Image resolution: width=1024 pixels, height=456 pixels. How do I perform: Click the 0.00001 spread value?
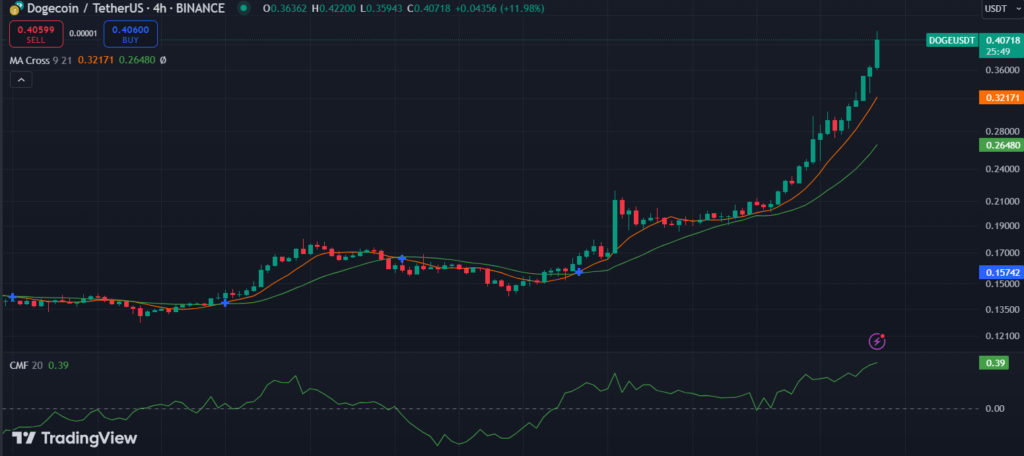click(x=83, y=34)
